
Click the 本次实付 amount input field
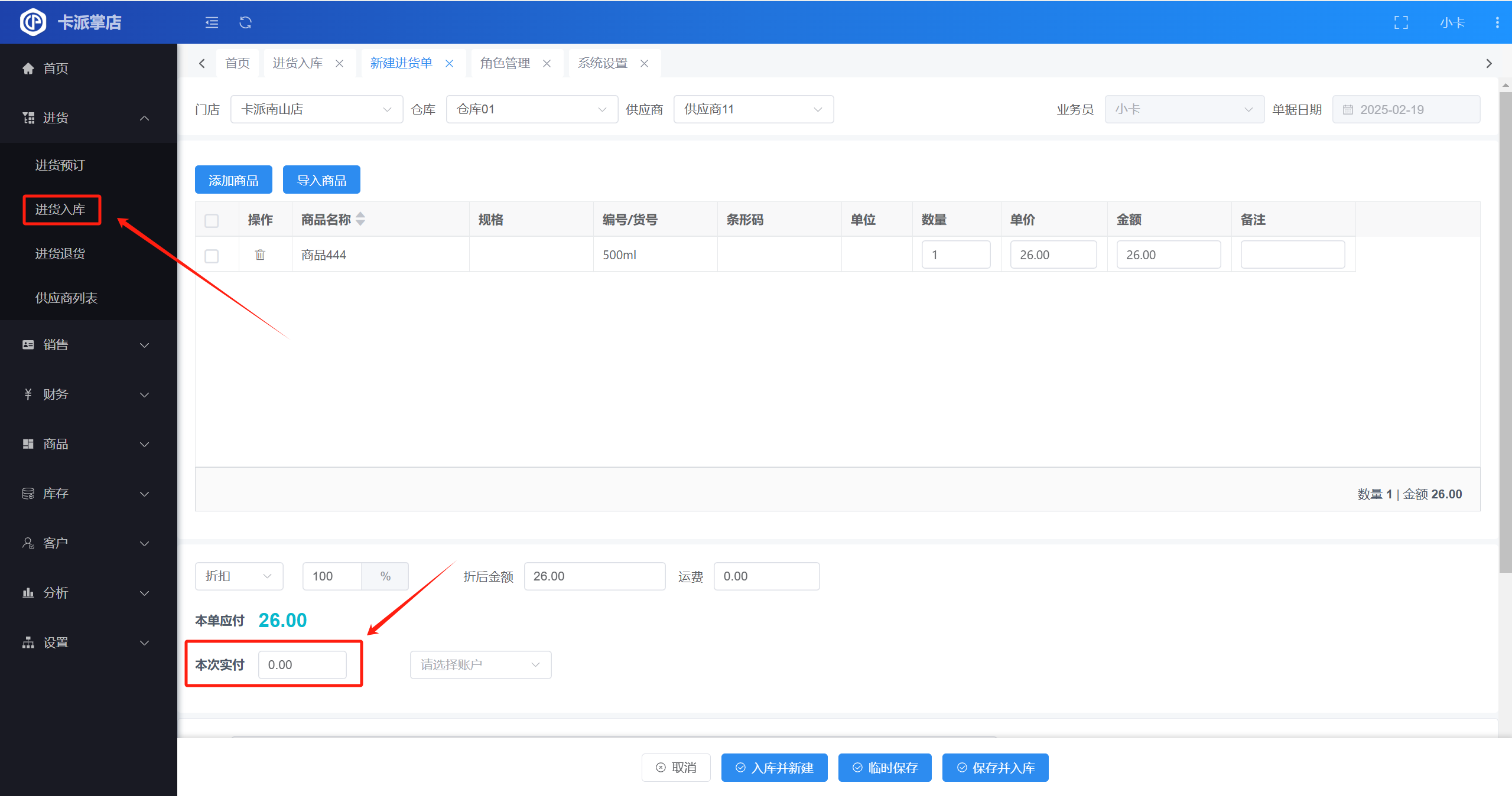coord(302,665)
